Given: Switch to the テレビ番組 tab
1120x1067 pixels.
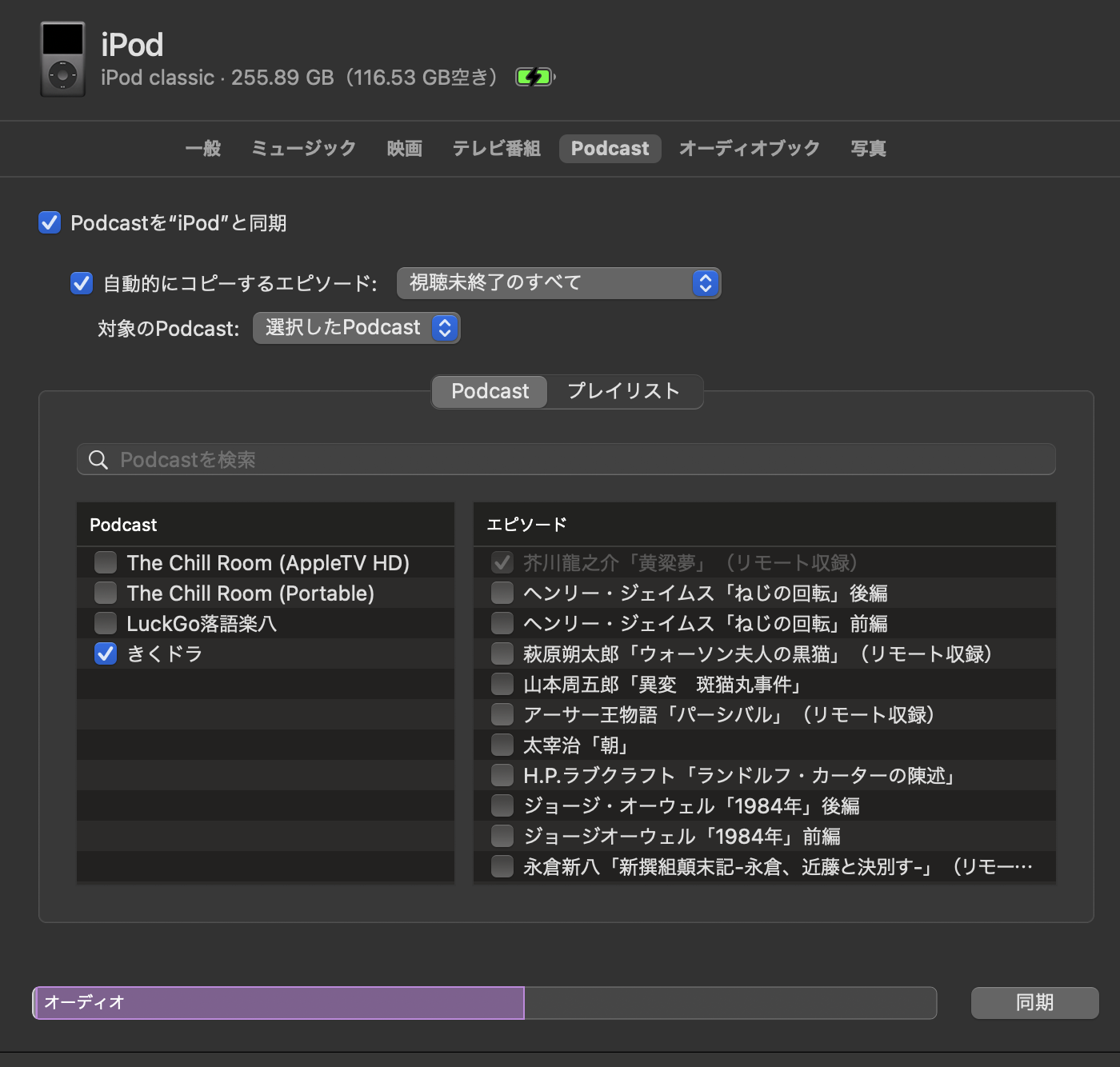Looking at the screenshot, I should point(497,149).
